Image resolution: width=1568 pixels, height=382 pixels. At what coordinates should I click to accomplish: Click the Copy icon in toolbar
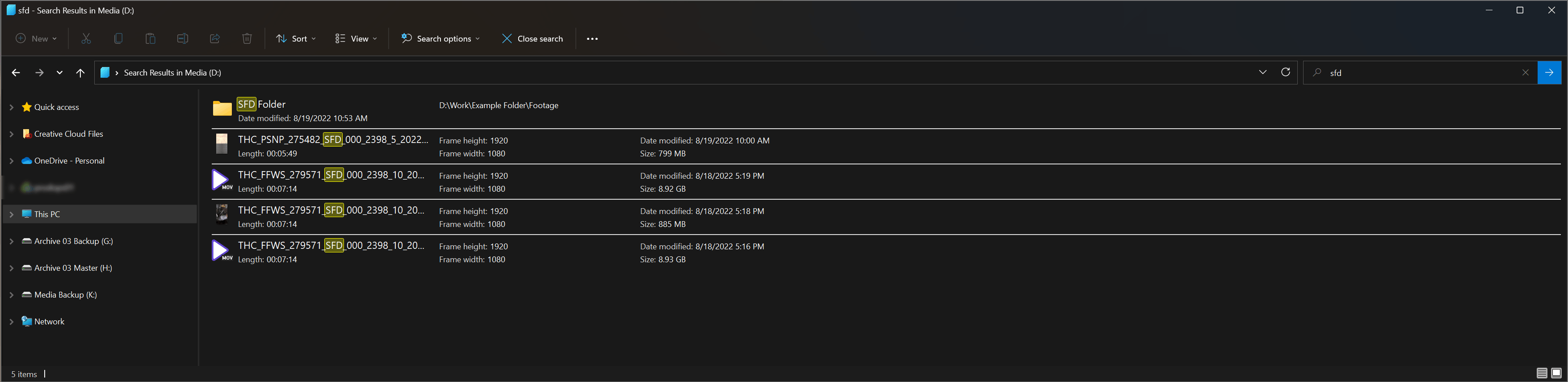pos(118,38)
